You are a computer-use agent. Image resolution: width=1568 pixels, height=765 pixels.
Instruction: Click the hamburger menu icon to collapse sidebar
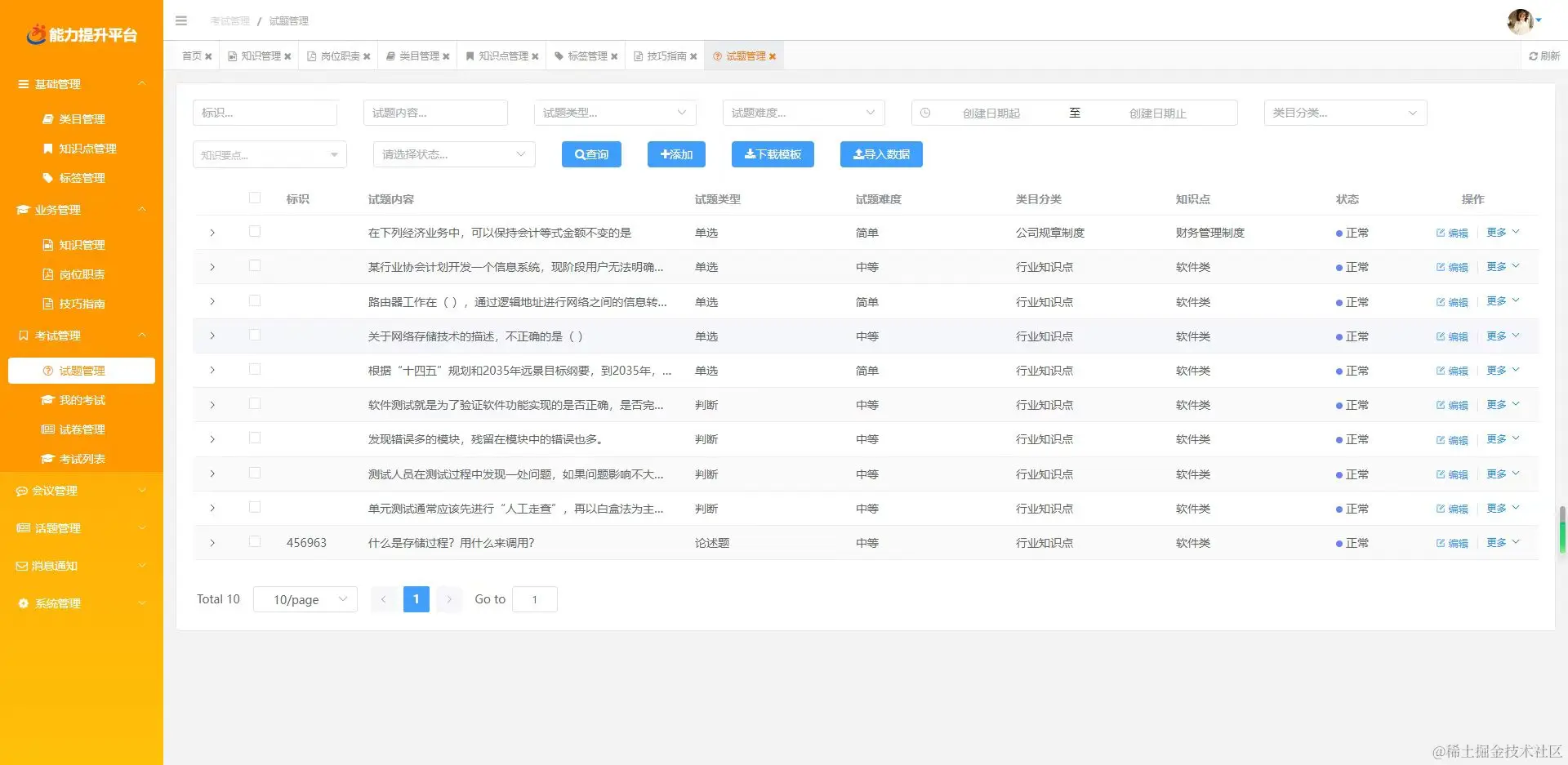coord(181,20)
